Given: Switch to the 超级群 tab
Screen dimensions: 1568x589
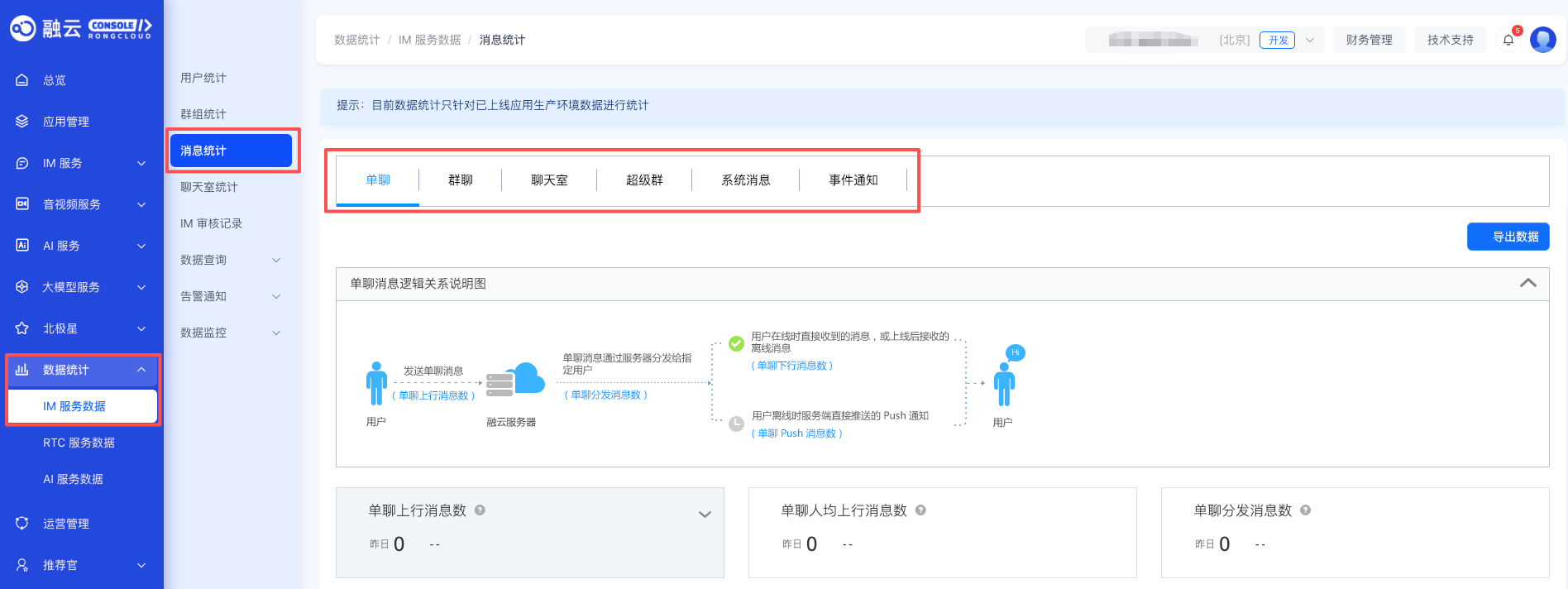Looking at the screenshot, I should point(644,180).
